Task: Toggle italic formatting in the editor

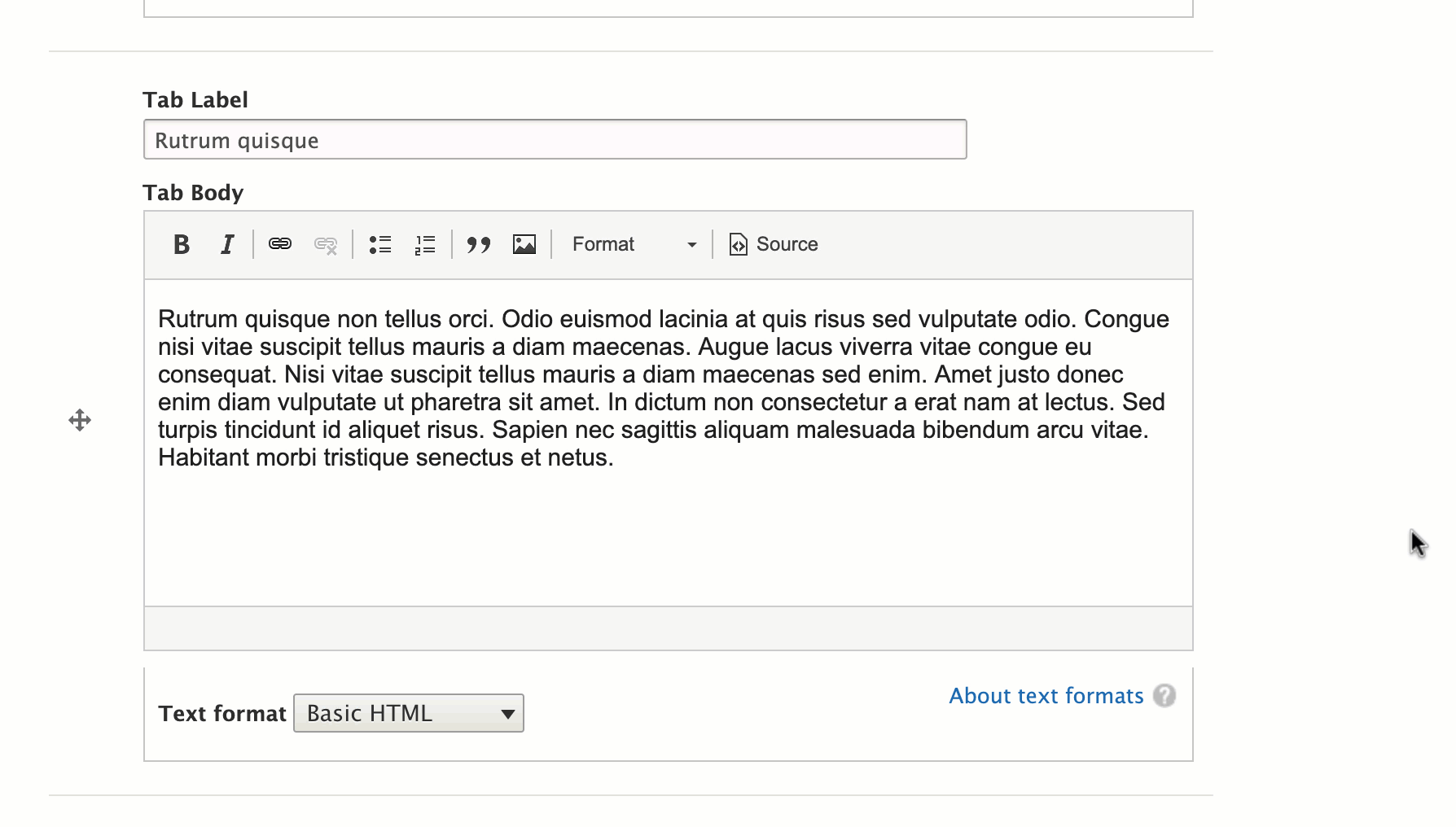Action: pyautogui.click(x=226, y=244)
